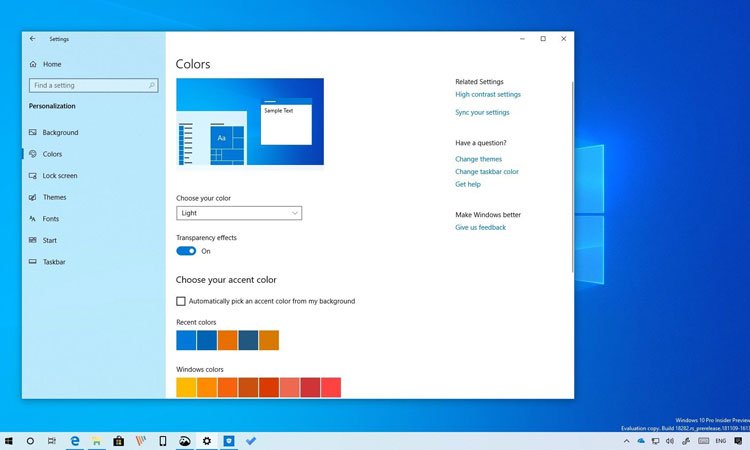
Task: Show hidden icons in the system tray
Action: (x=627, y=440)
